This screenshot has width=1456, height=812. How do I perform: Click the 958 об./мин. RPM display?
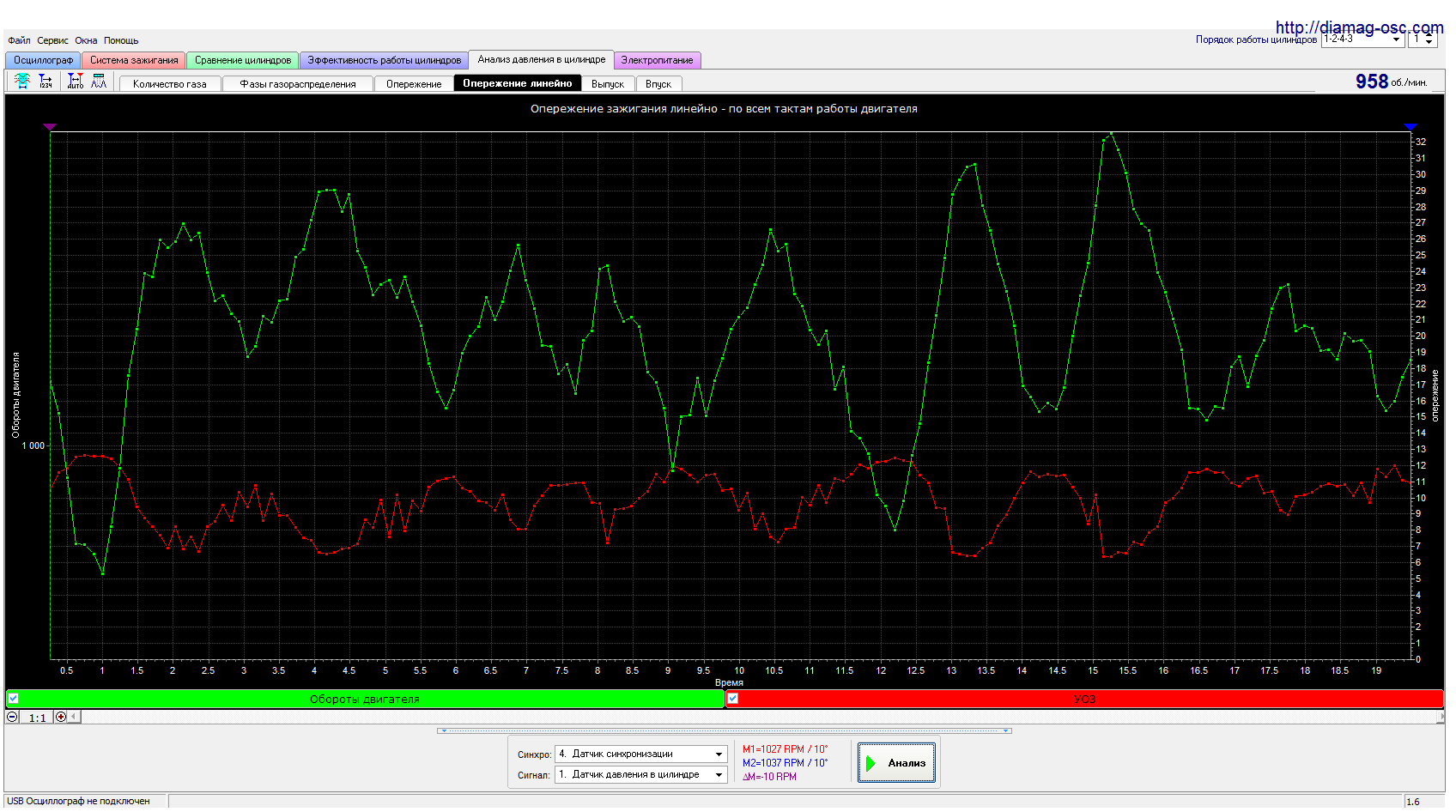click(x=1391, y=82)
